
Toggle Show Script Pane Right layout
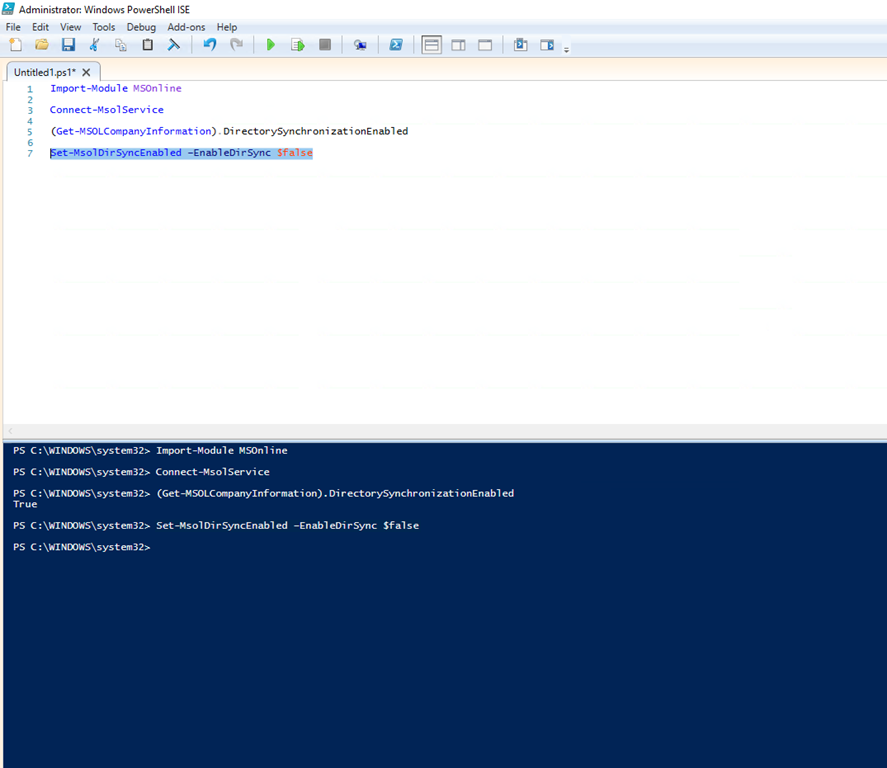[458, 45]
